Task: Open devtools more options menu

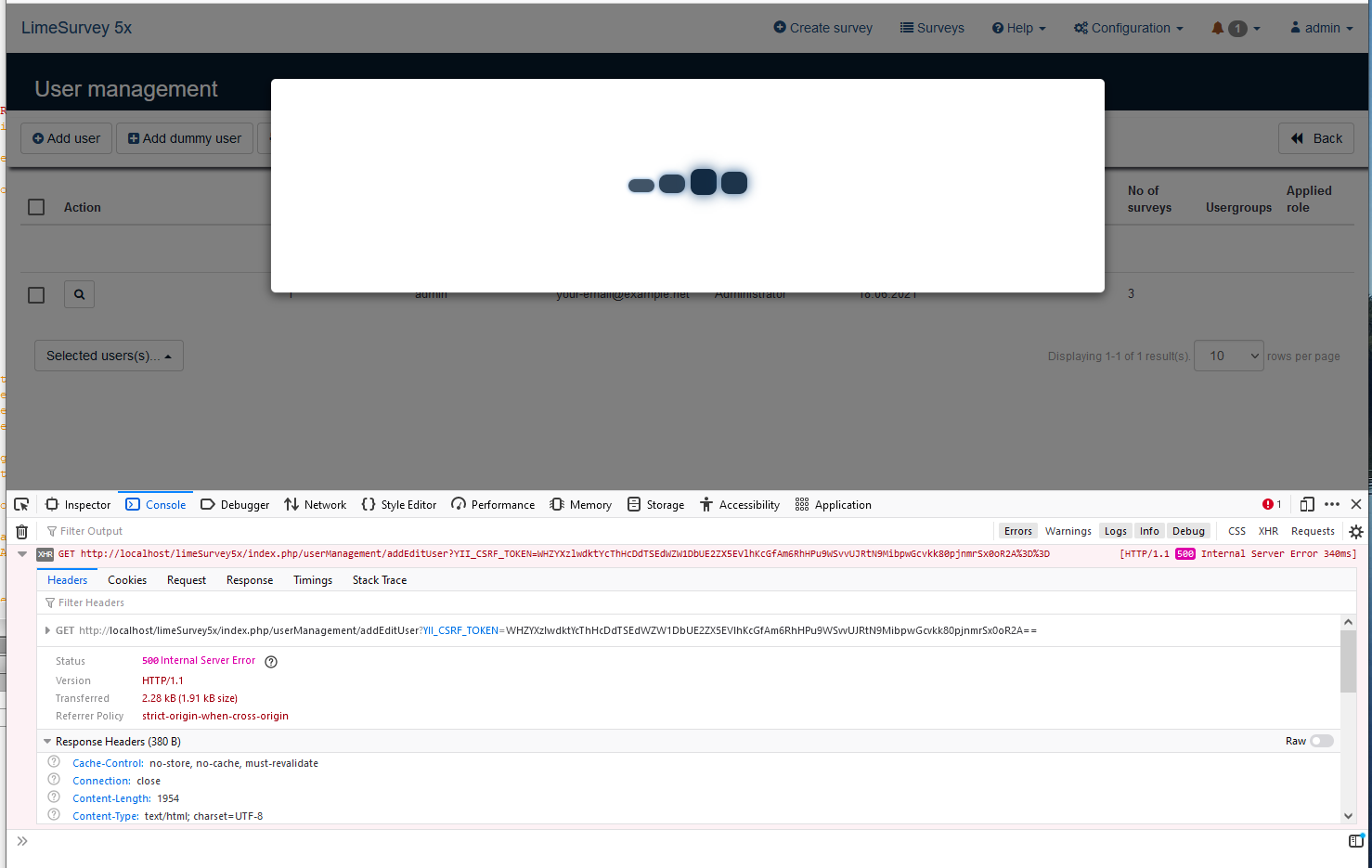Action: [x=1332, y=504]
